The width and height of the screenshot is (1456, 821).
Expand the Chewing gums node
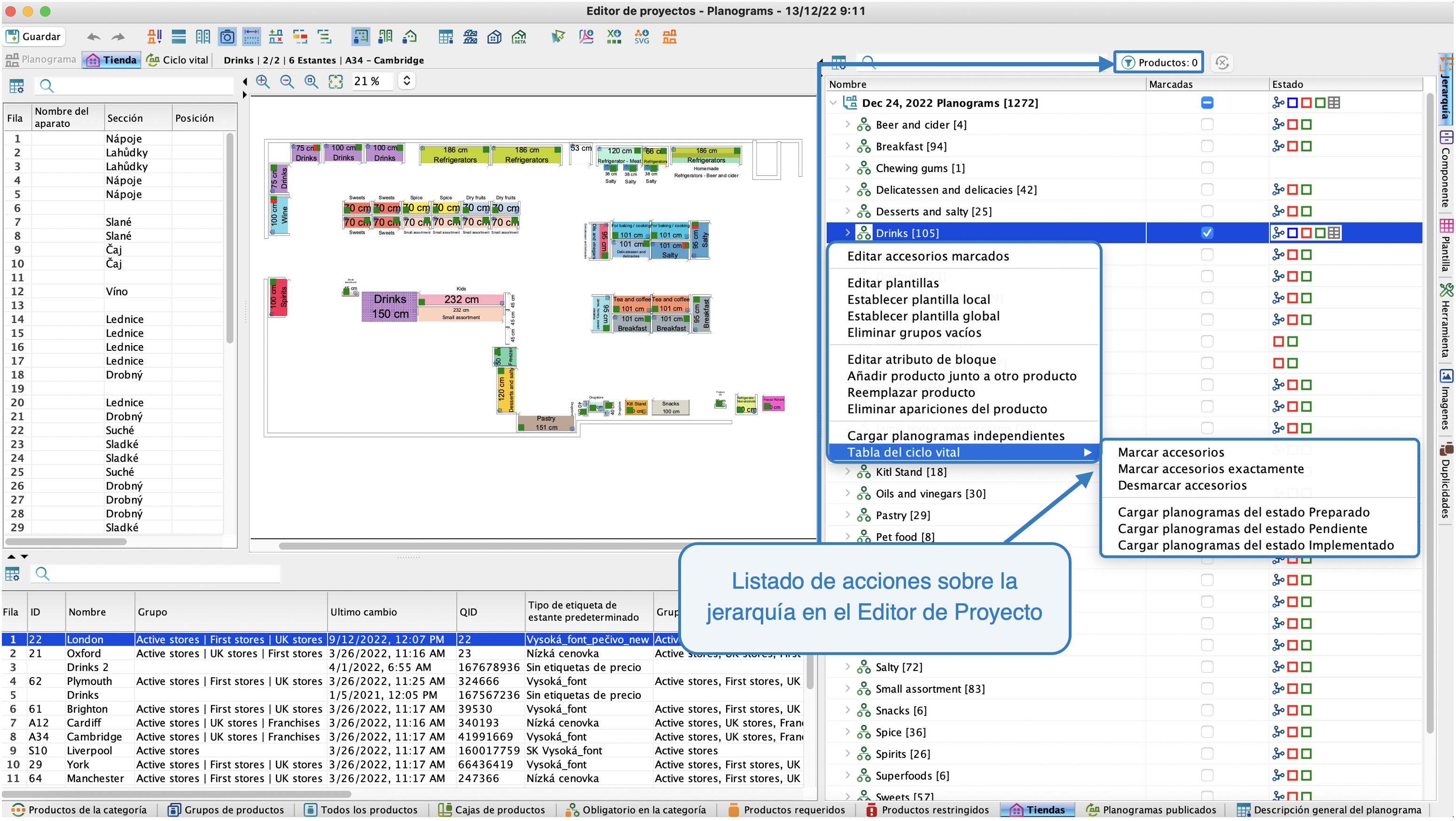847,168
